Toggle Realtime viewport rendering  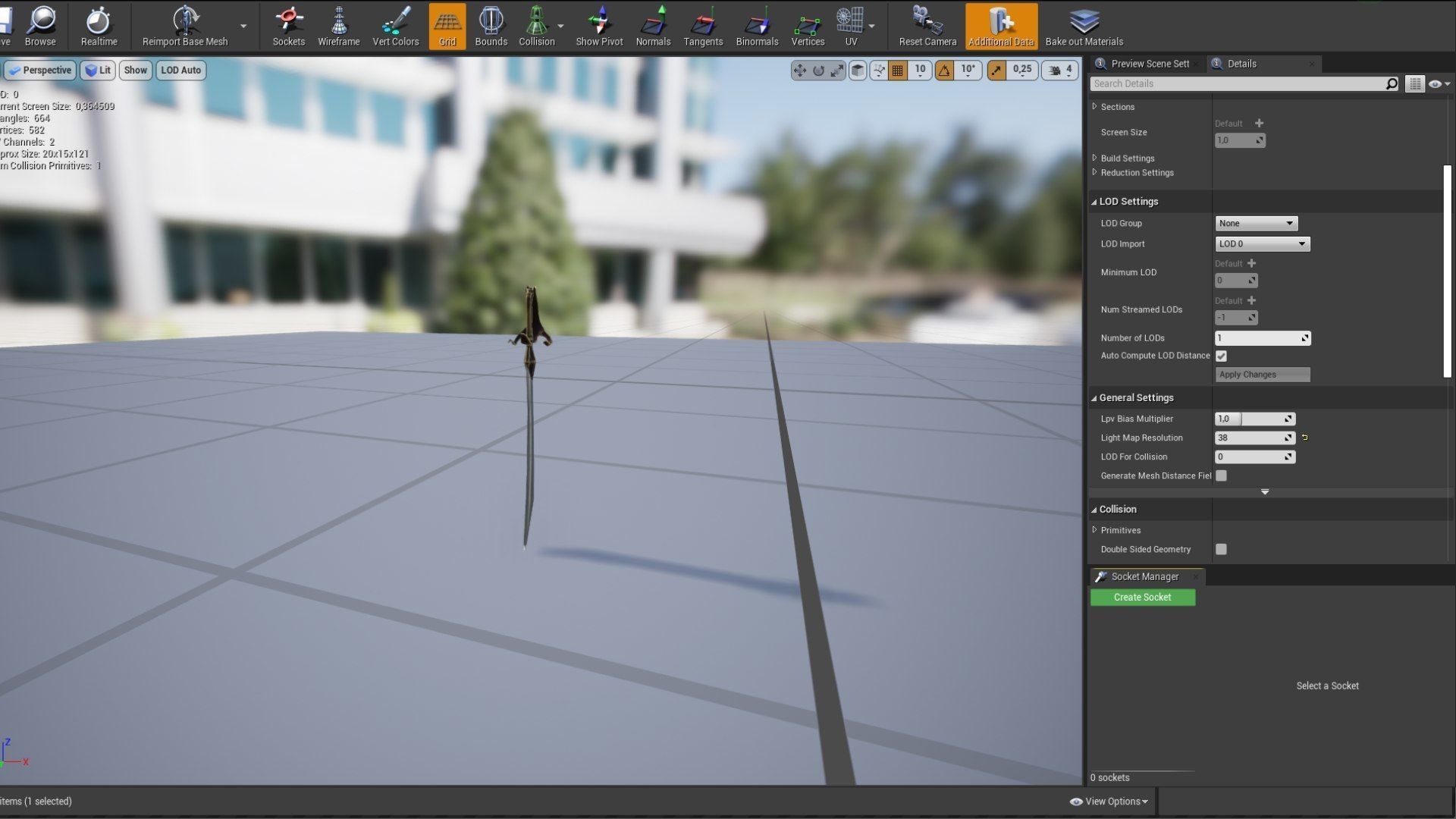(99, 26)
